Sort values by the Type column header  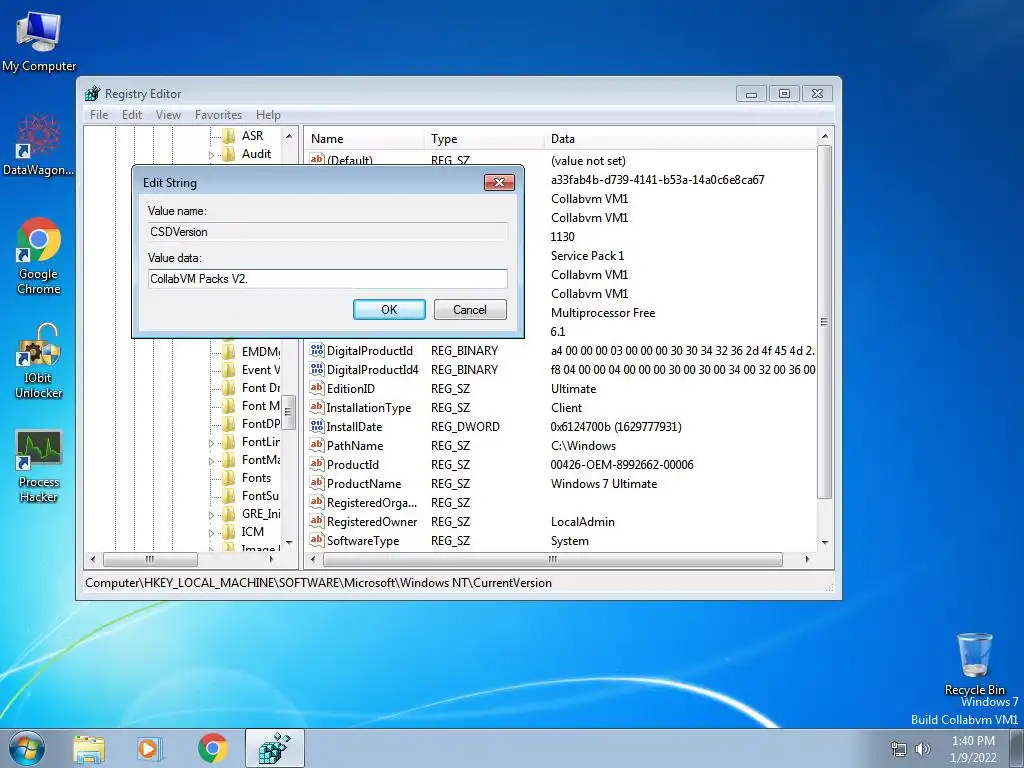484,138
